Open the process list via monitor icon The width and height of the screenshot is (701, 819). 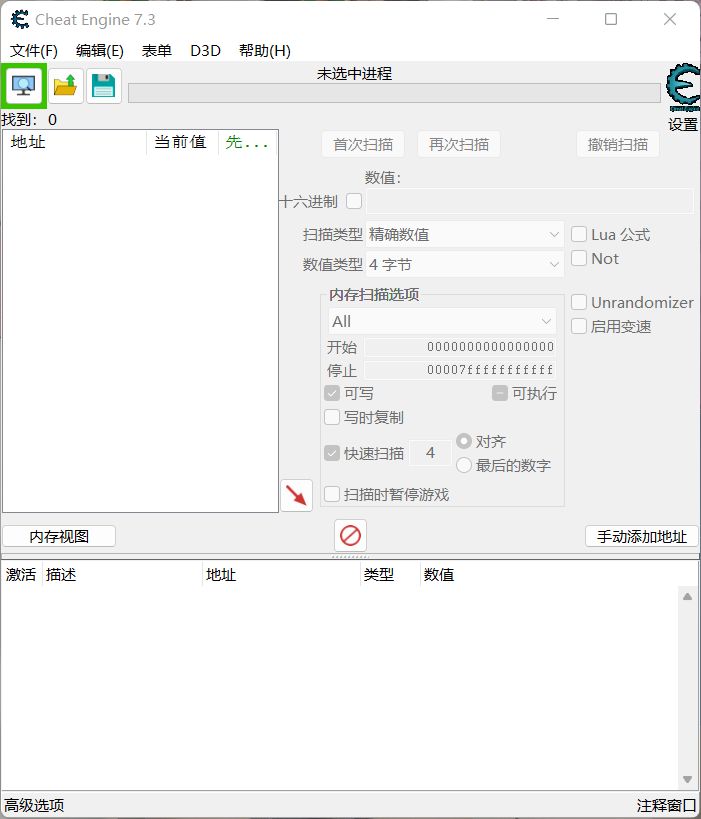[24, 86]
